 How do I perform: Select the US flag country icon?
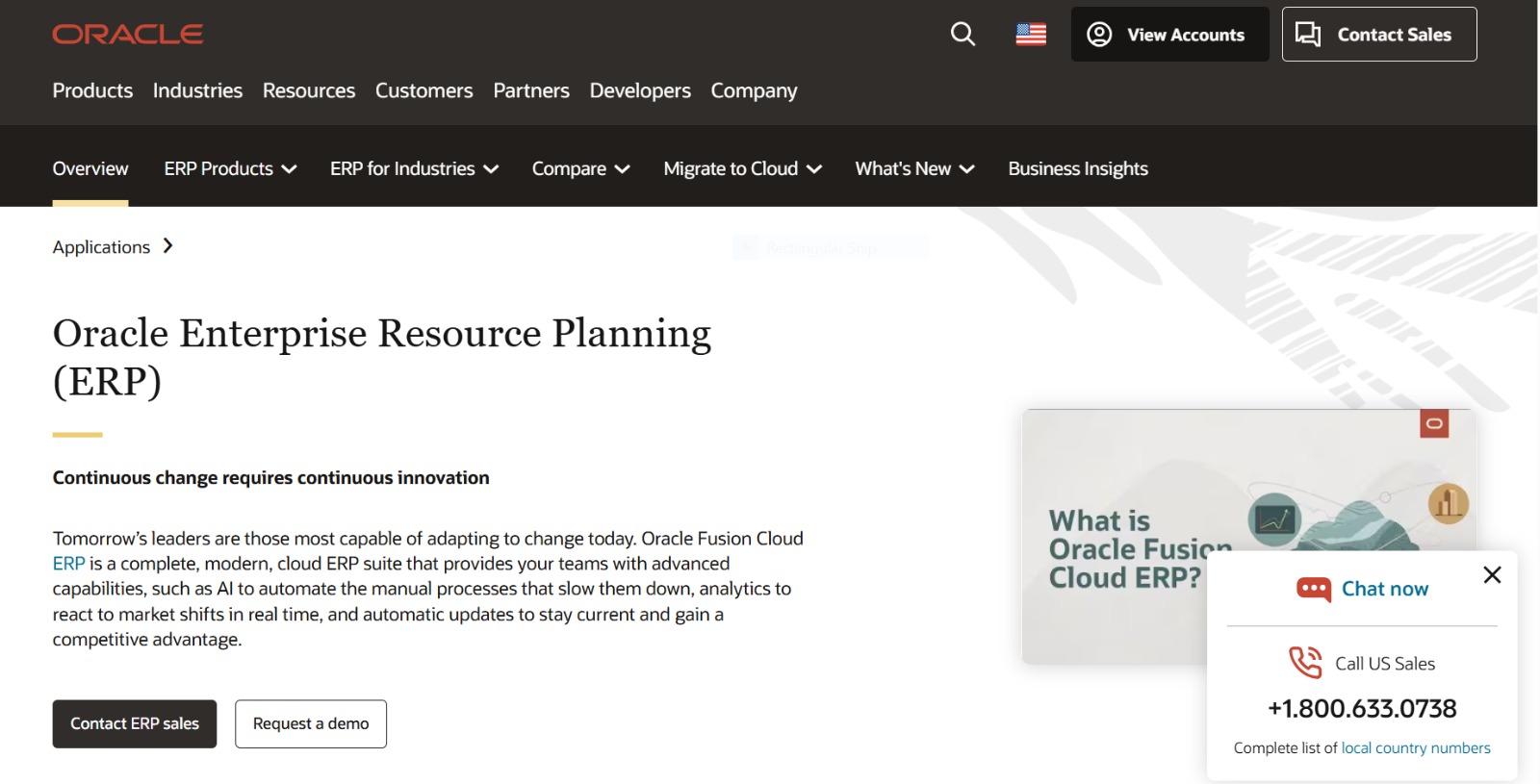1031,35
